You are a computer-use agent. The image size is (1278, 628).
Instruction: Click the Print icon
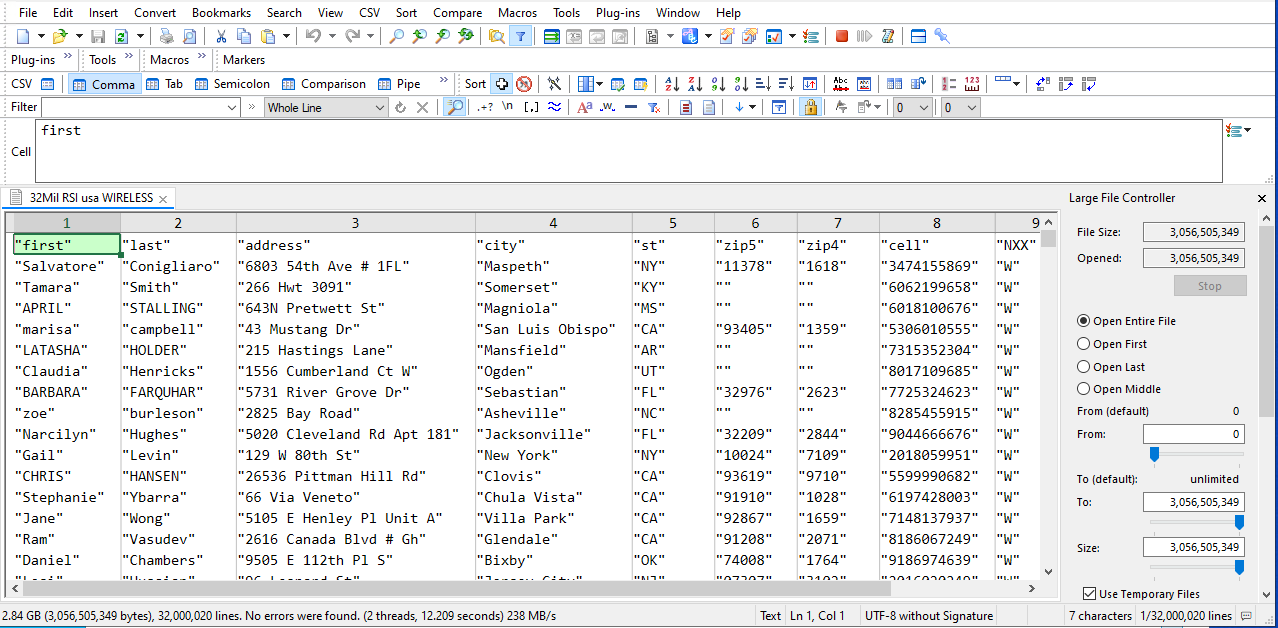(x=166, y=36)
